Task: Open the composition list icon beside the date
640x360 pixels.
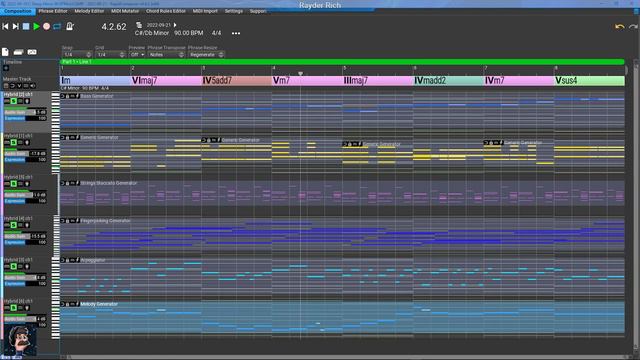Action: (139, 25)
